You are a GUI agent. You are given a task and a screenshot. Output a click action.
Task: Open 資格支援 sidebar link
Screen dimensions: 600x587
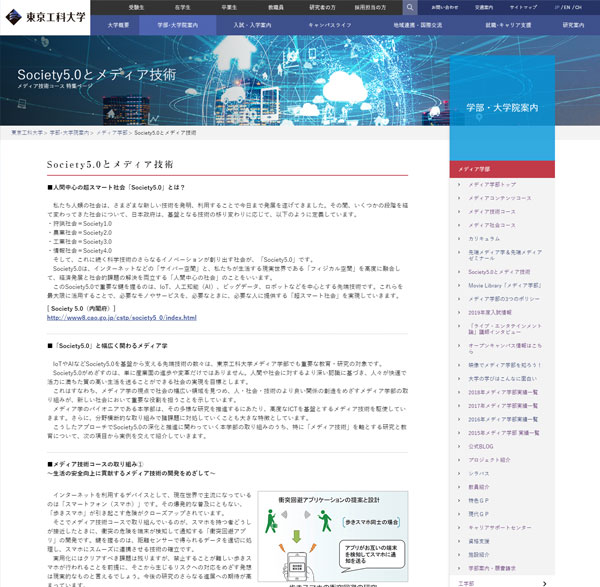tap(479, 541)
